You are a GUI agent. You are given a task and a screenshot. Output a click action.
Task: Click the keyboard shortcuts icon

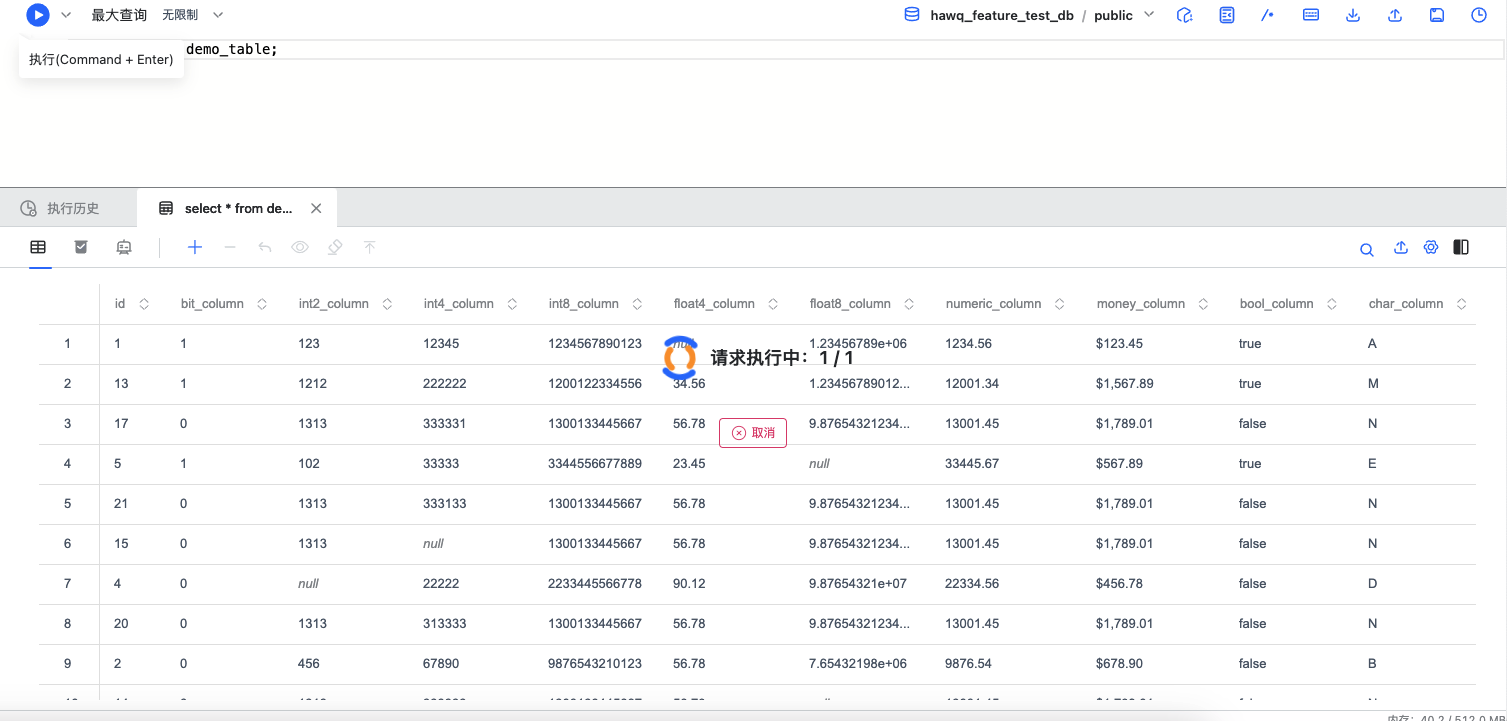tap(1311, 15)
